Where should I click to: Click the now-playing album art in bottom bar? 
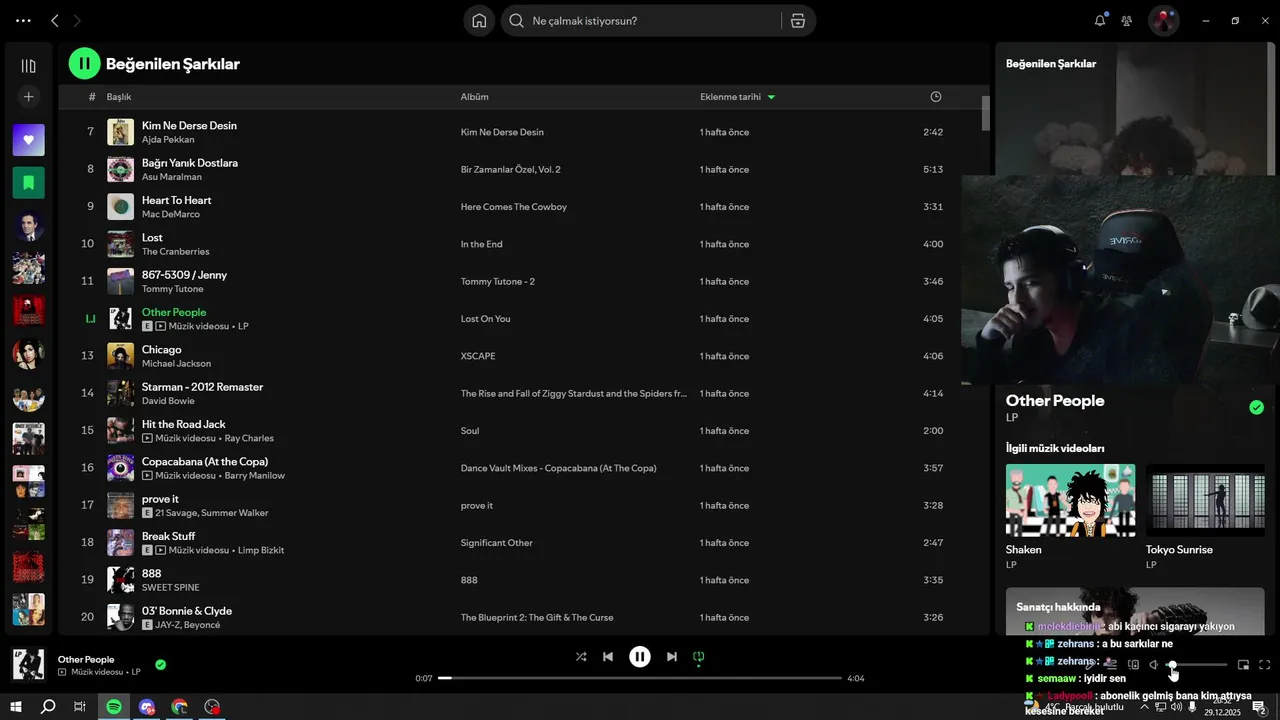click(28, 664)
